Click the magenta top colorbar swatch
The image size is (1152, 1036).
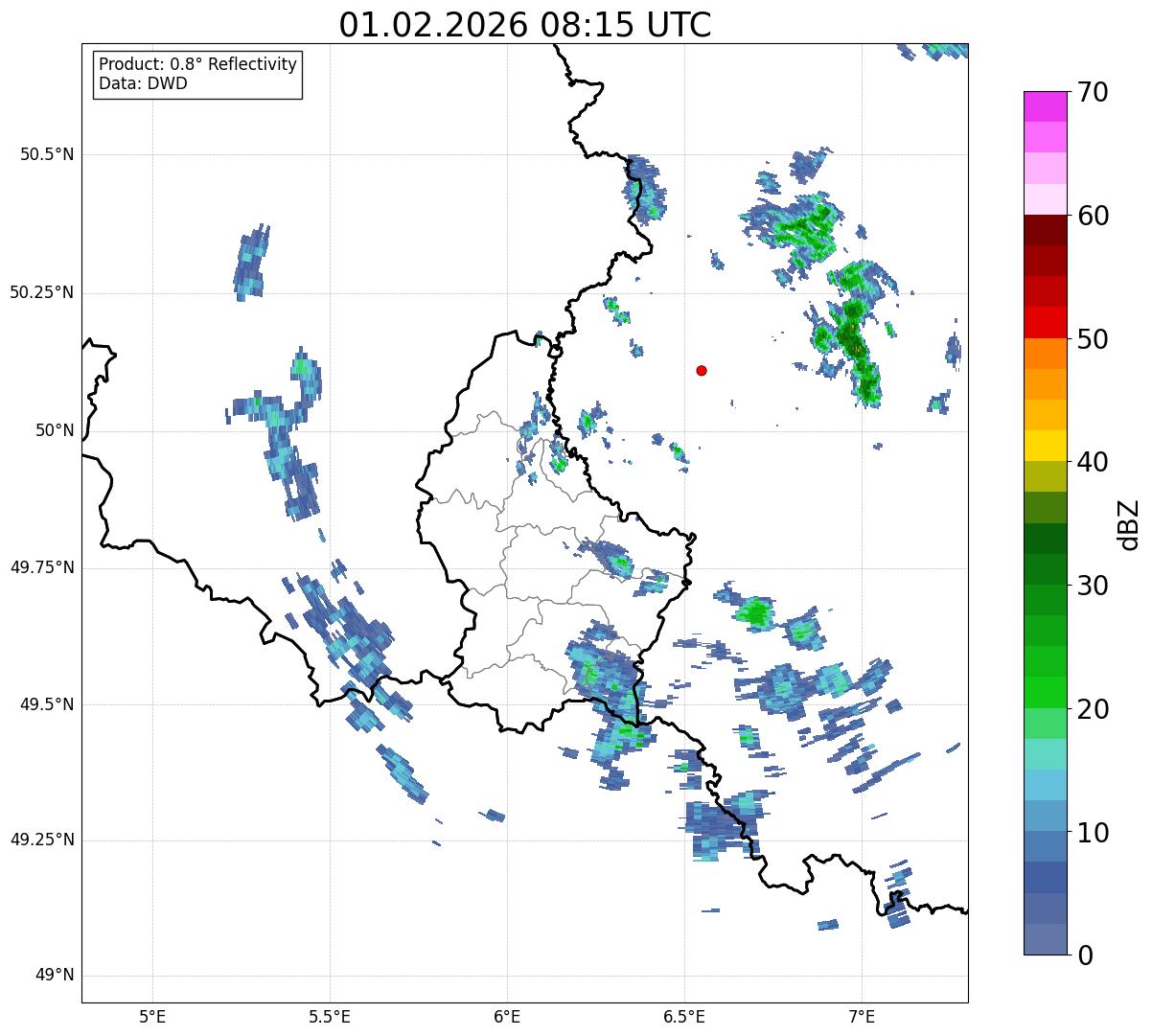pos(1045,107)
